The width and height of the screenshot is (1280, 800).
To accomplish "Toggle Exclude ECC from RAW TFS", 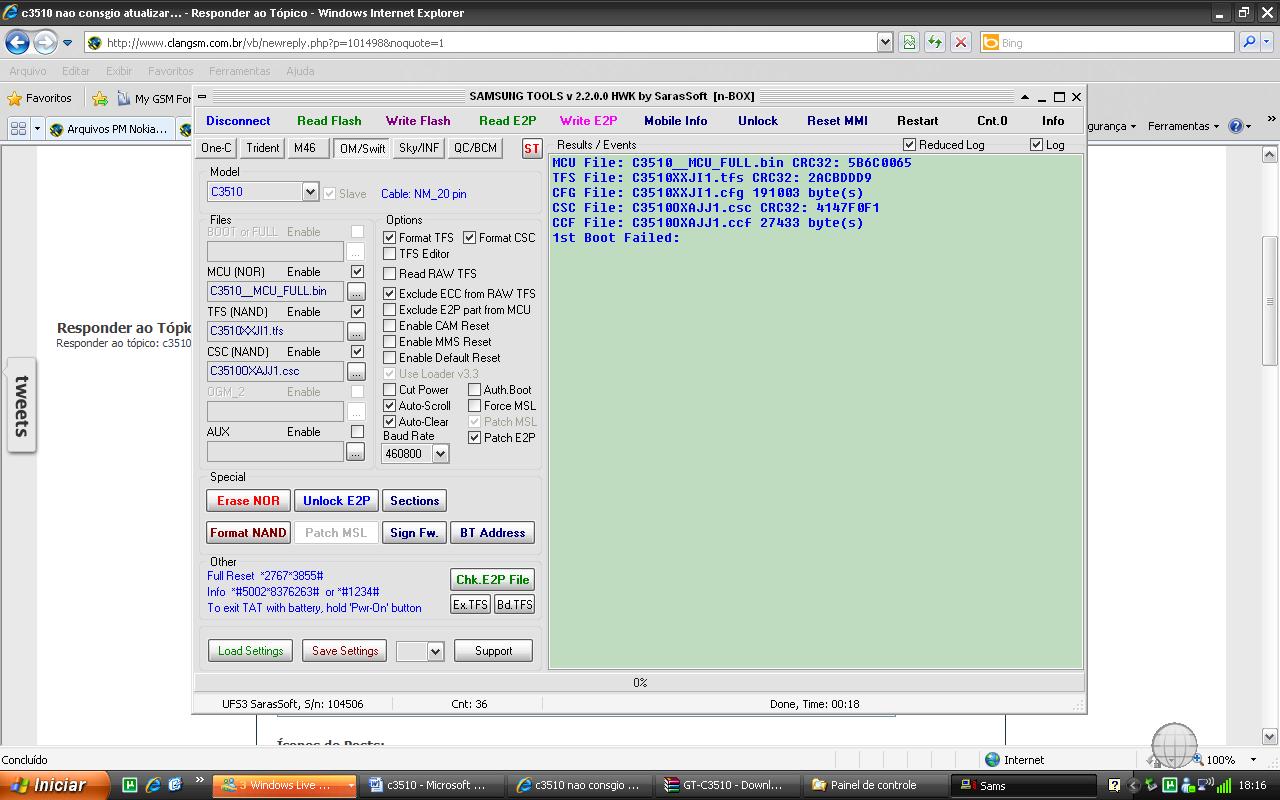I will pyautogui.click(x=390, y=294).
